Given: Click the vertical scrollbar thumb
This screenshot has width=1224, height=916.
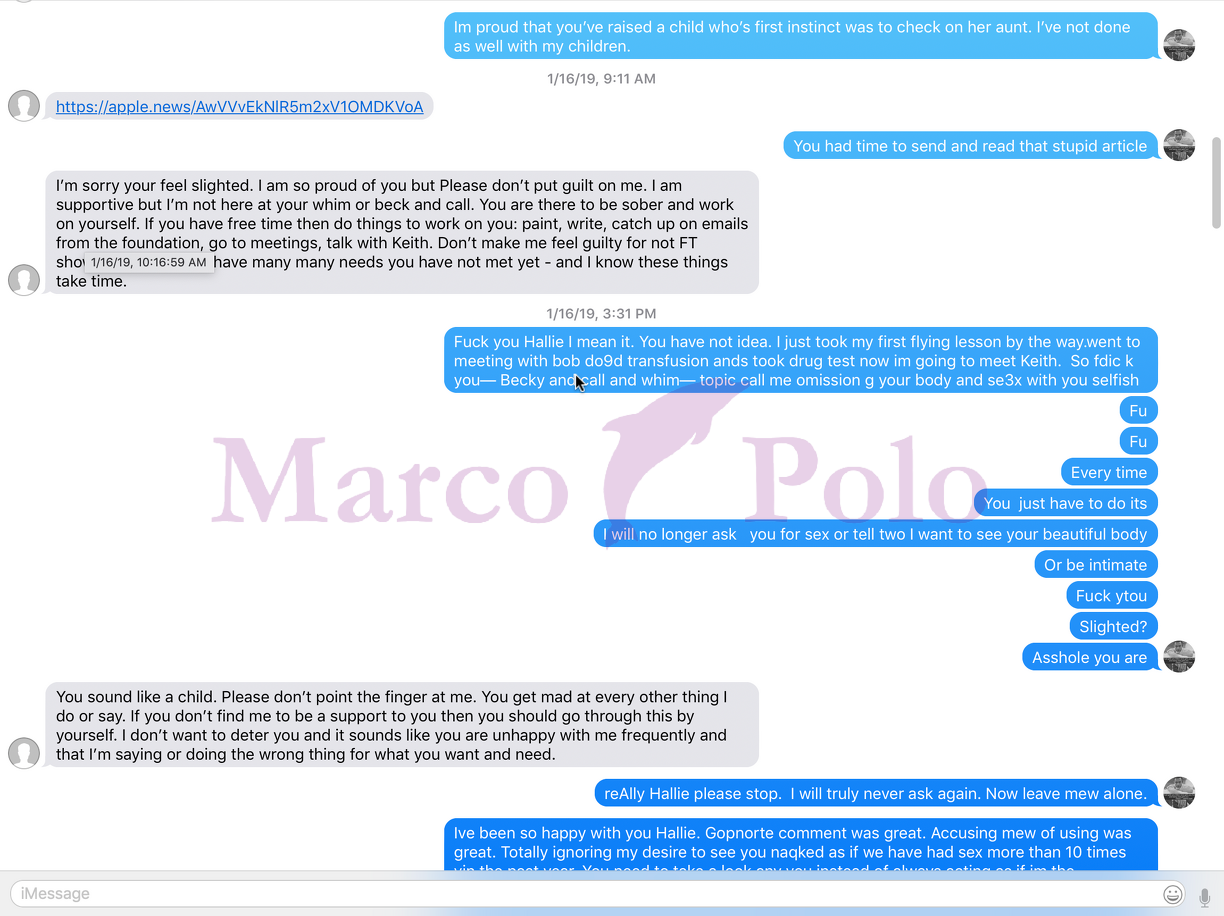Looking at the screenshot, I should point(1216,182).
